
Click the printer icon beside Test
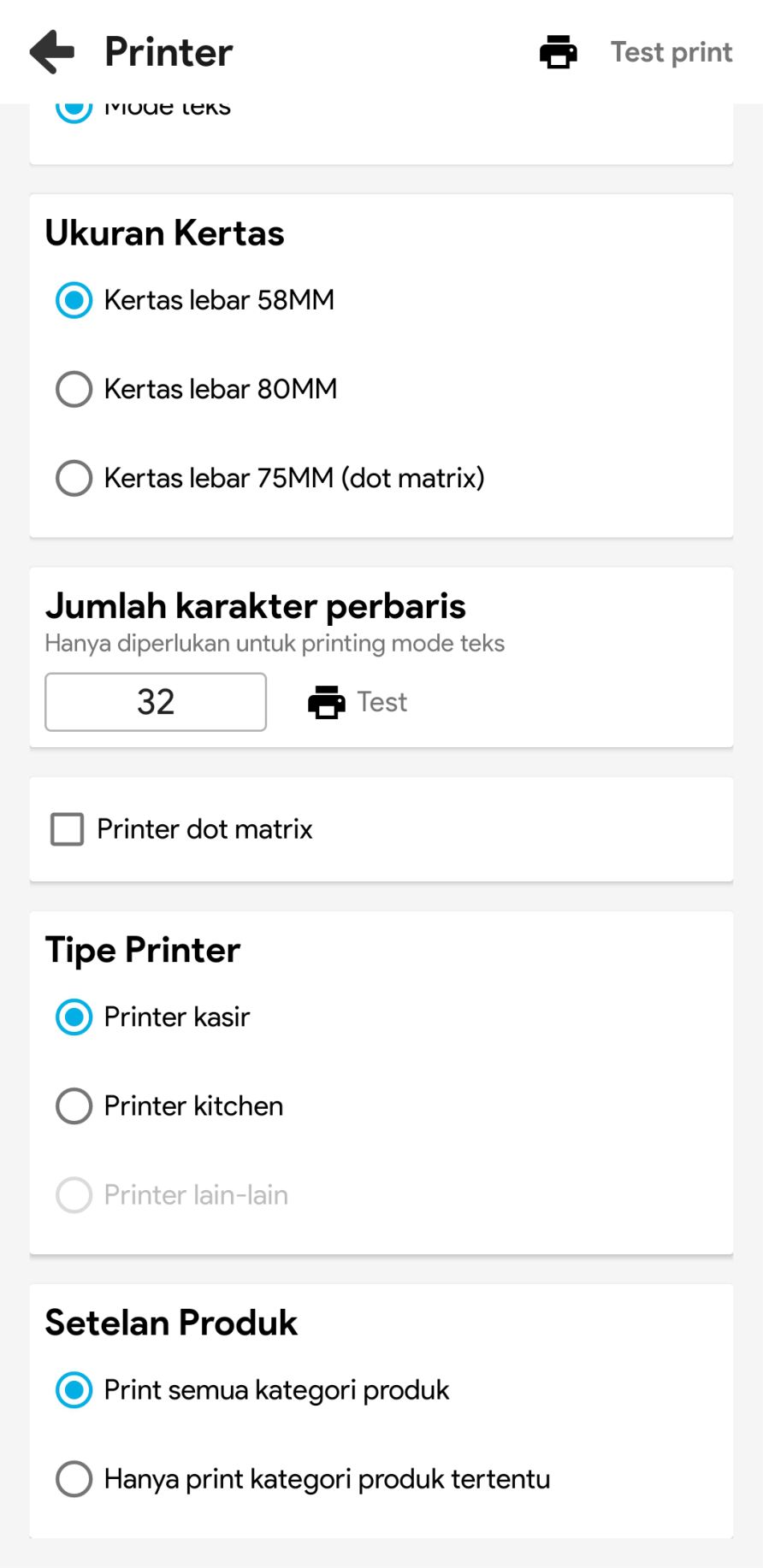point(326,702)
